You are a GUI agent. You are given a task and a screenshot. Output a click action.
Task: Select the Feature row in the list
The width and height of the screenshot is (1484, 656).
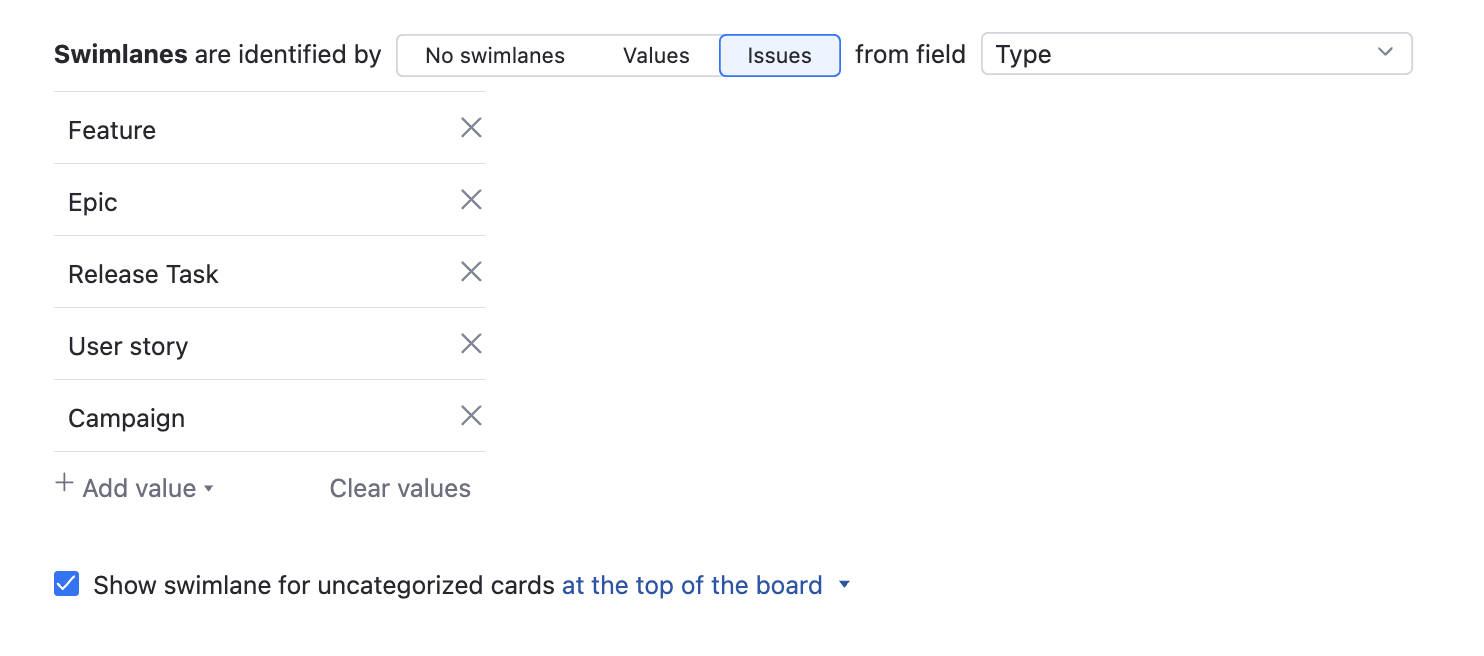click(x=112, y=130)
